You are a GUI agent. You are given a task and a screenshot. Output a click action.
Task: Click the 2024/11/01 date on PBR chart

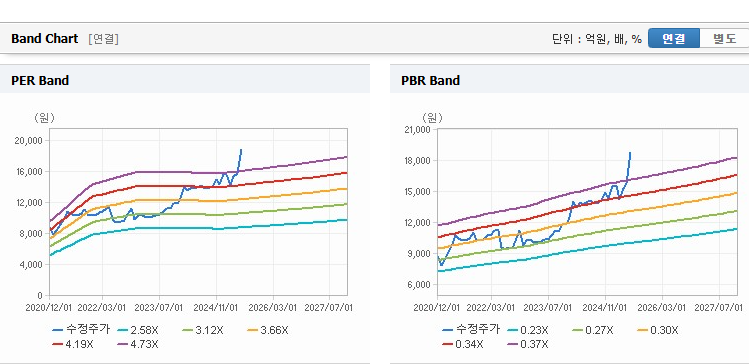[x=605, y=308]
